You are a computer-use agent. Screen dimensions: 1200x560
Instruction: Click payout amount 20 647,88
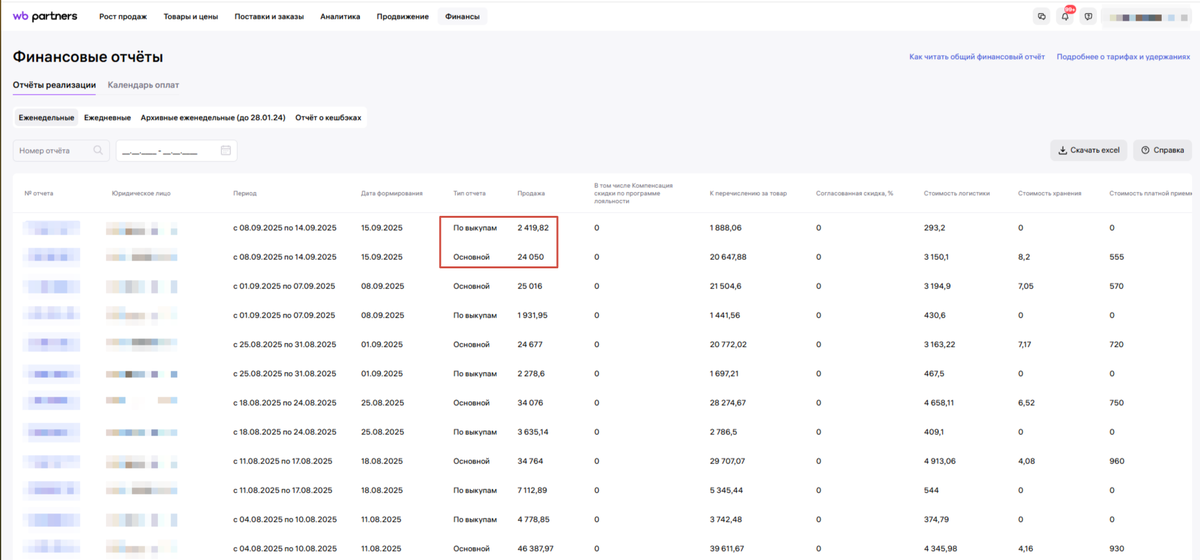pyautogui.click(x=728, y=257)
